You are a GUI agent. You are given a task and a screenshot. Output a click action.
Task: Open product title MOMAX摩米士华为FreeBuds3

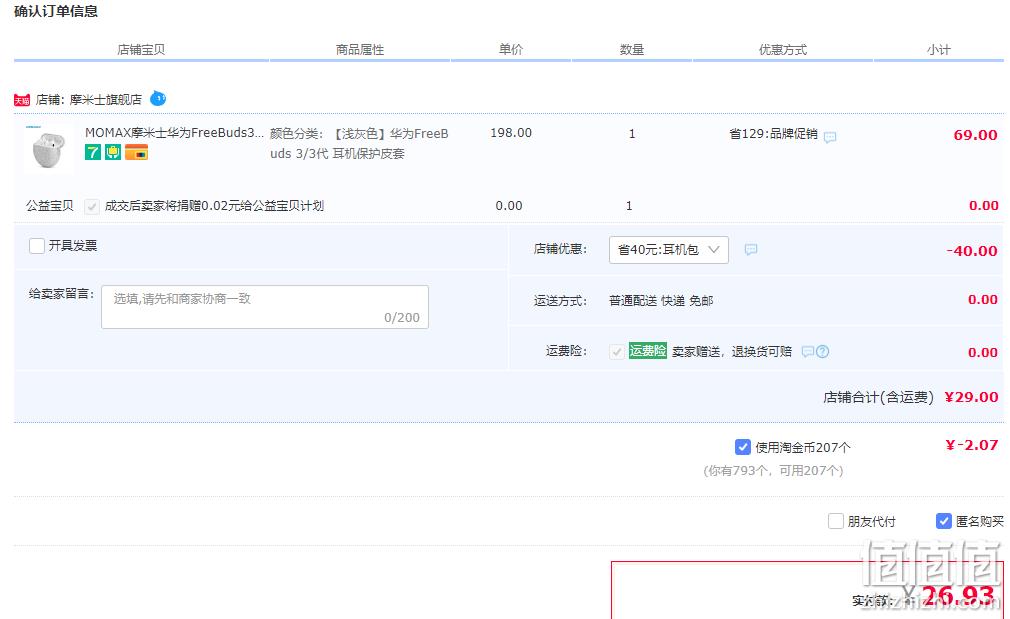(x=174, y=133)
